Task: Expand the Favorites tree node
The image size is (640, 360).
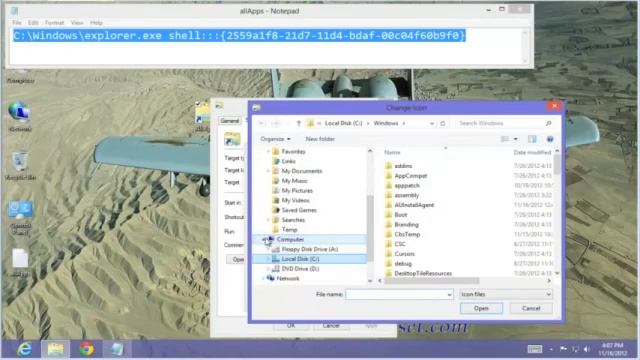Action: coord(268,151)
